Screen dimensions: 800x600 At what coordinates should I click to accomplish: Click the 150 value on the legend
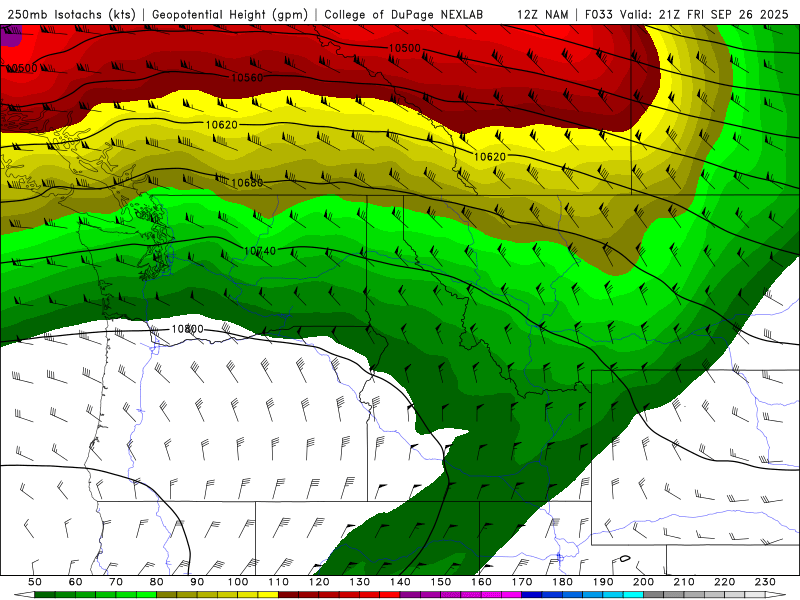(441, 582)
